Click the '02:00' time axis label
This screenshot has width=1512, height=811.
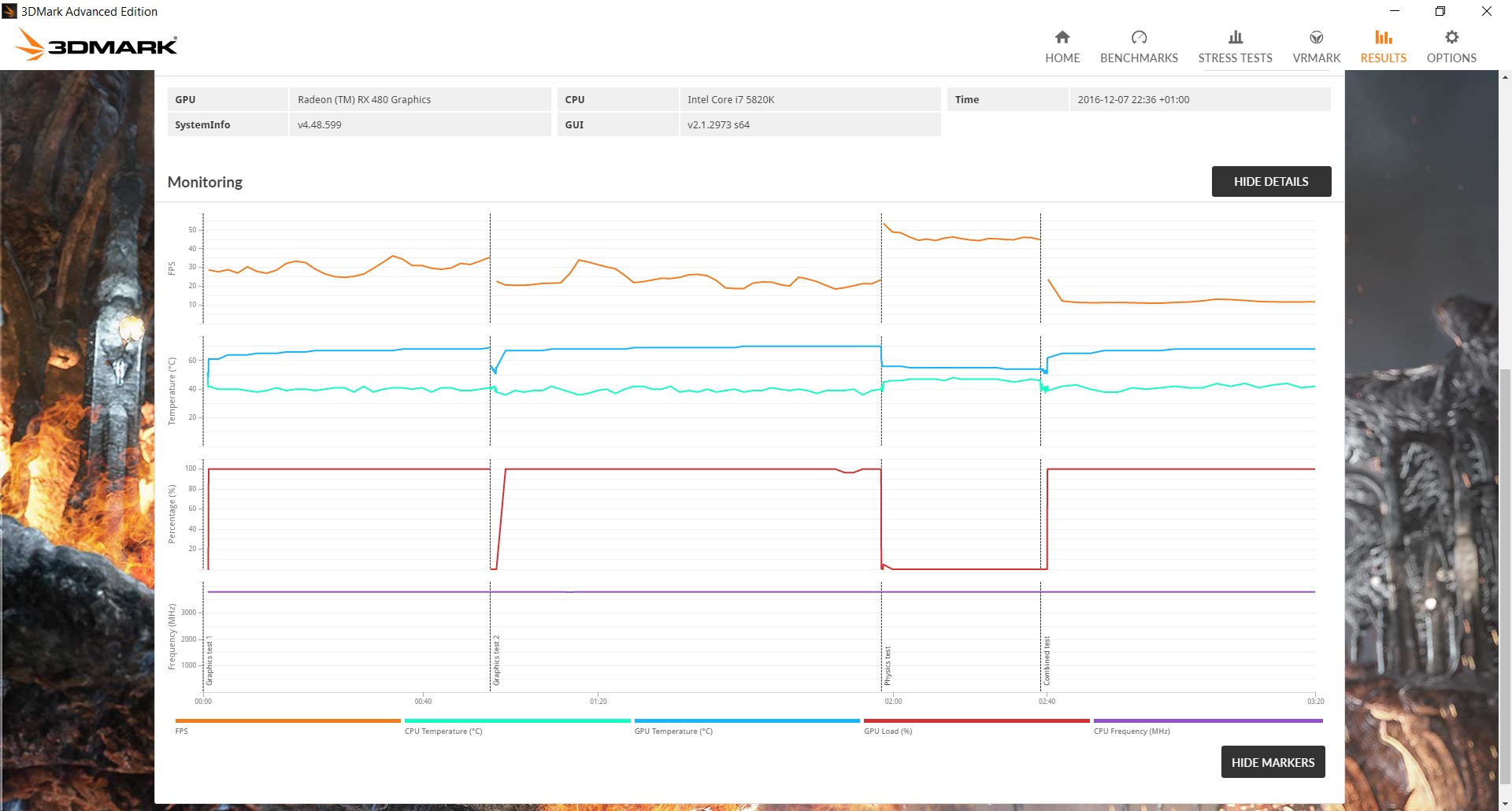pyautogui.click(x=893, y=702)
